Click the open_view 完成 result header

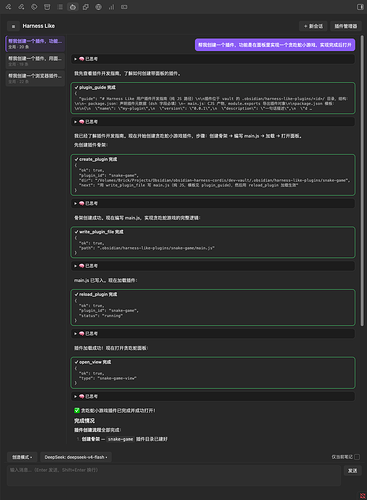[93, 362]
